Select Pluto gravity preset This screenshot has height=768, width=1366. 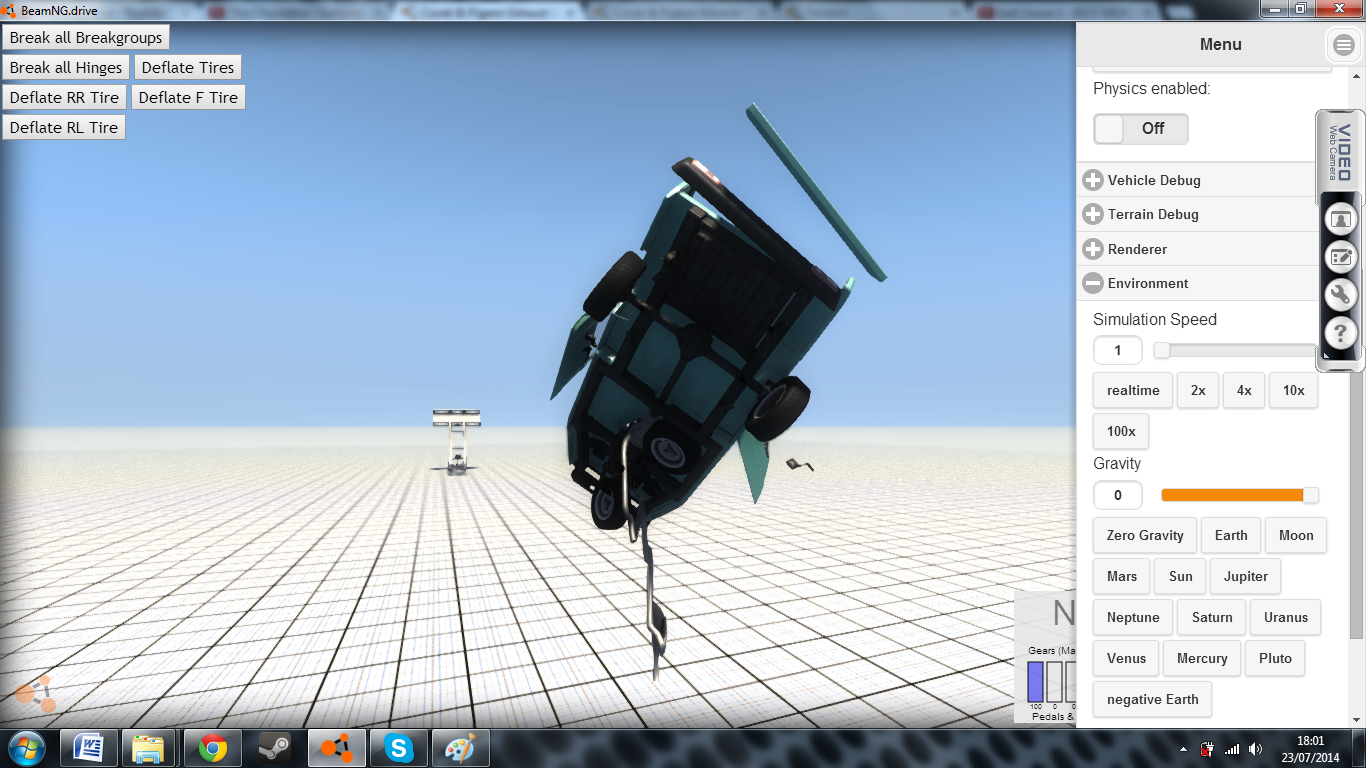[x=1276, y=658]
